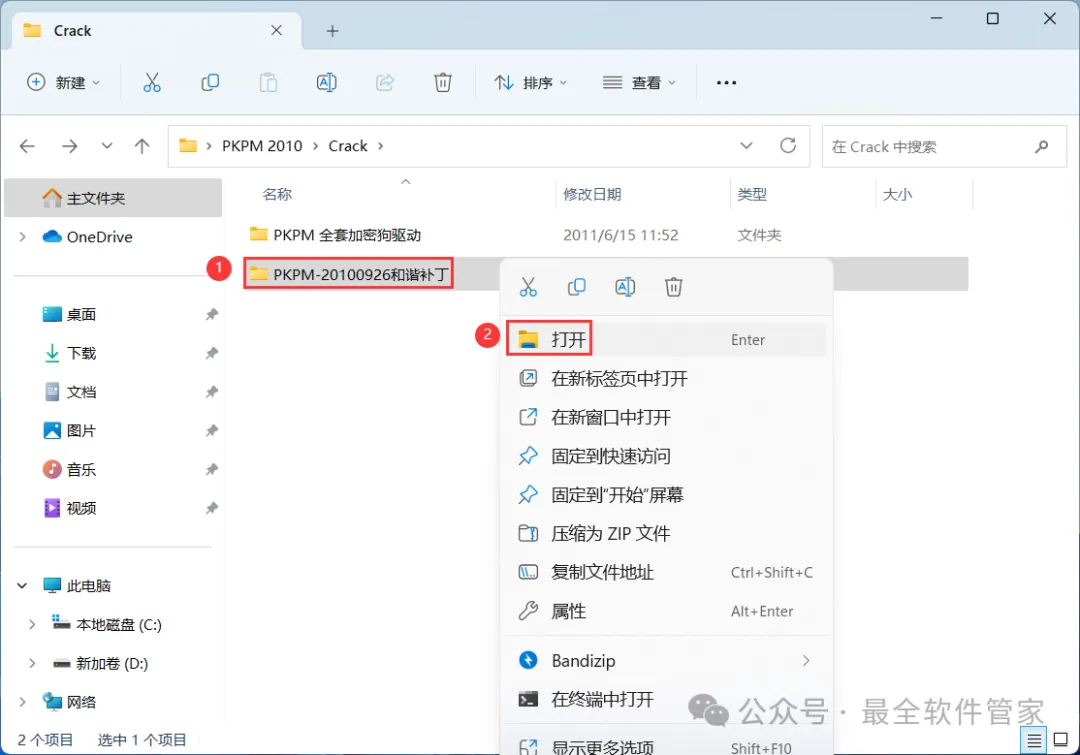
Task: Open the 排序 sort dropdown
Action: pos(530,83)
